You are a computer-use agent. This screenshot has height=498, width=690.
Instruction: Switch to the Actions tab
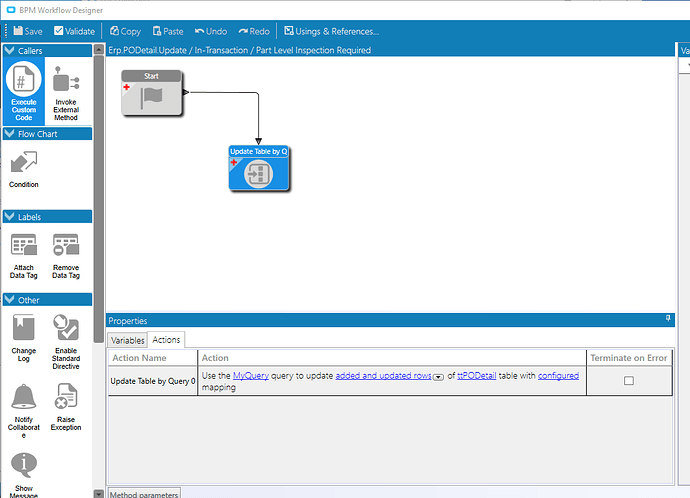(166, 340)
